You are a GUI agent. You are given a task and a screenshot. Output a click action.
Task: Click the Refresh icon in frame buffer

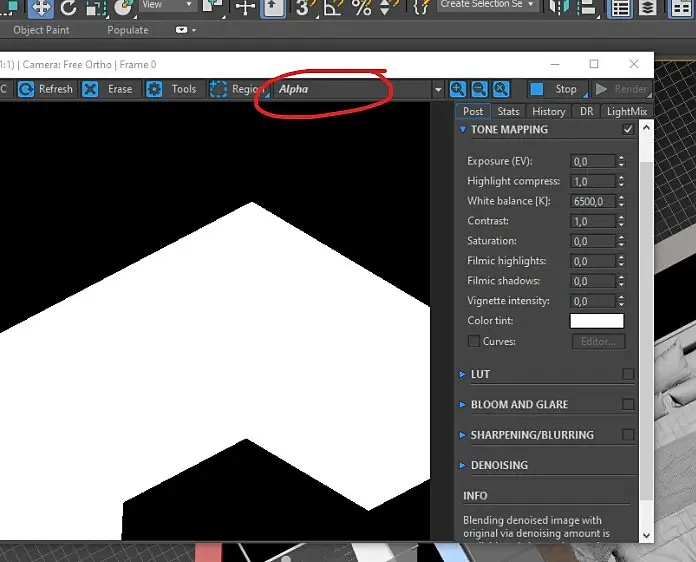pos(24,89)
